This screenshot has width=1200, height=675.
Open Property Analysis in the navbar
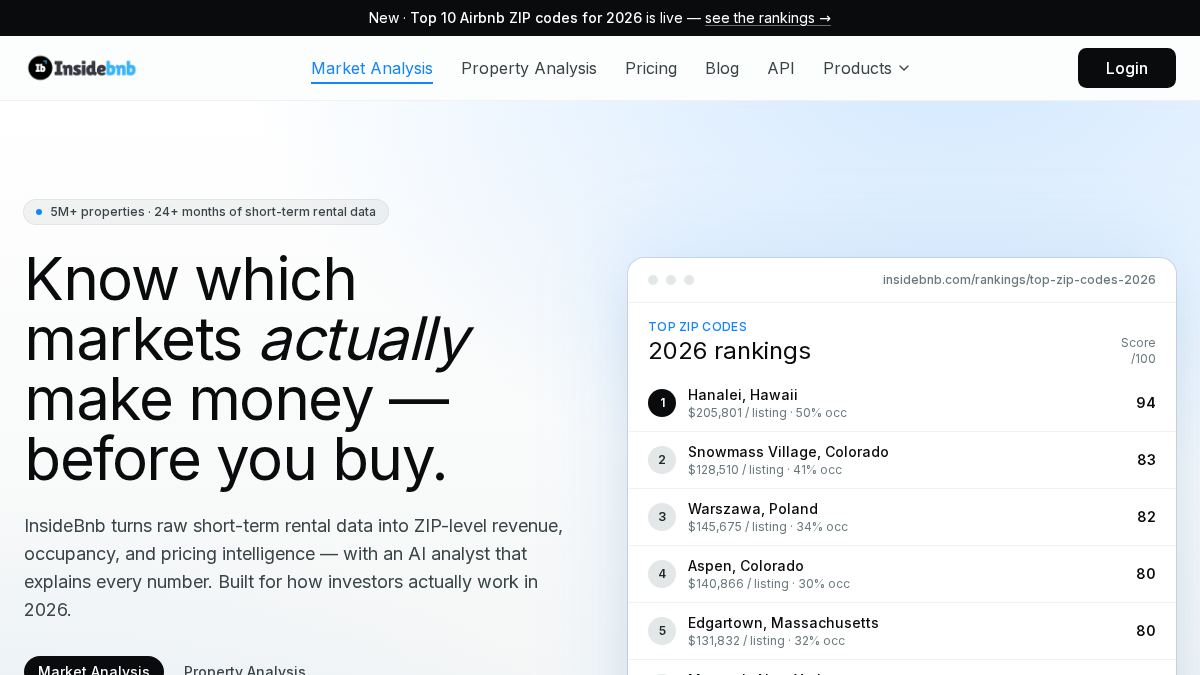coord(529,68)
